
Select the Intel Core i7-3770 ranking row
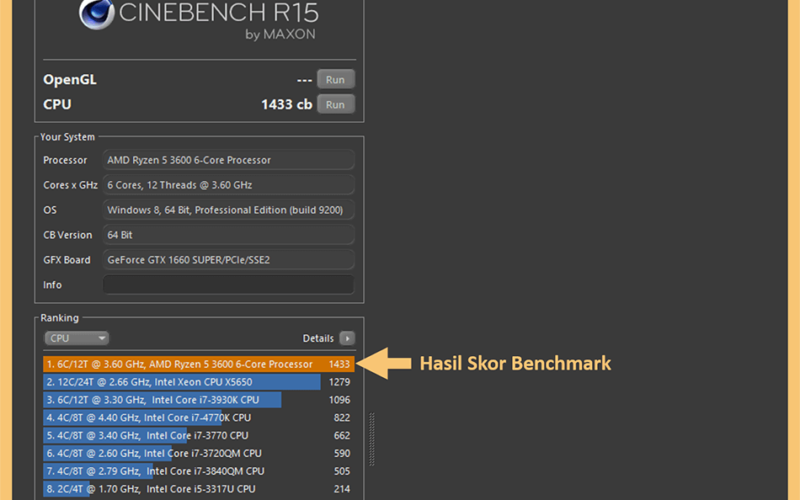(198, 435)
